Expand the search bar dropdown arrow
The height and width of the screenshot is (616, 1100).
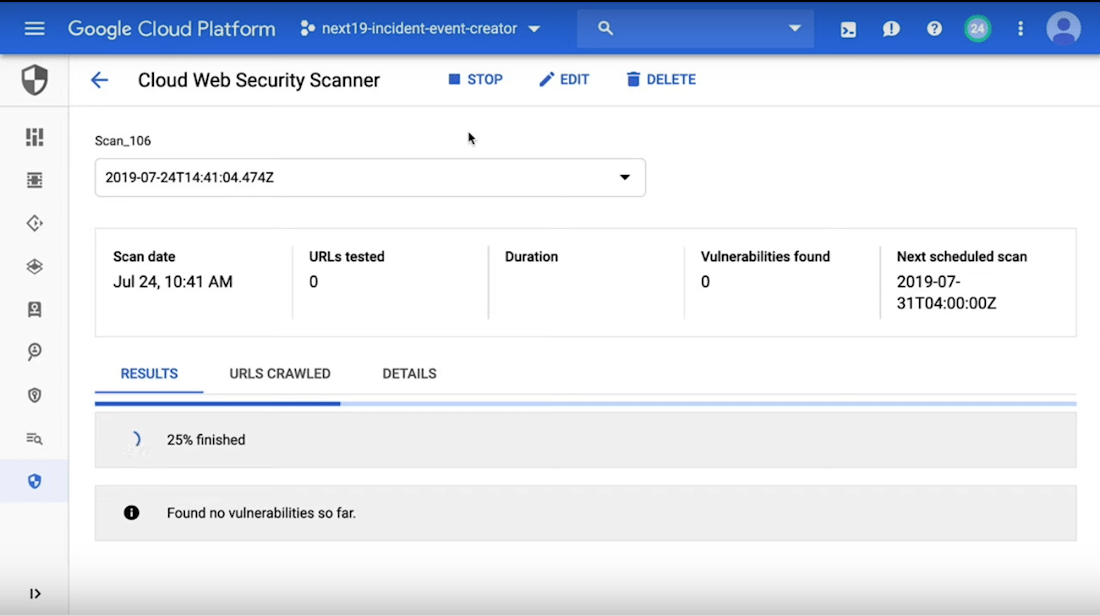(795, 28)
